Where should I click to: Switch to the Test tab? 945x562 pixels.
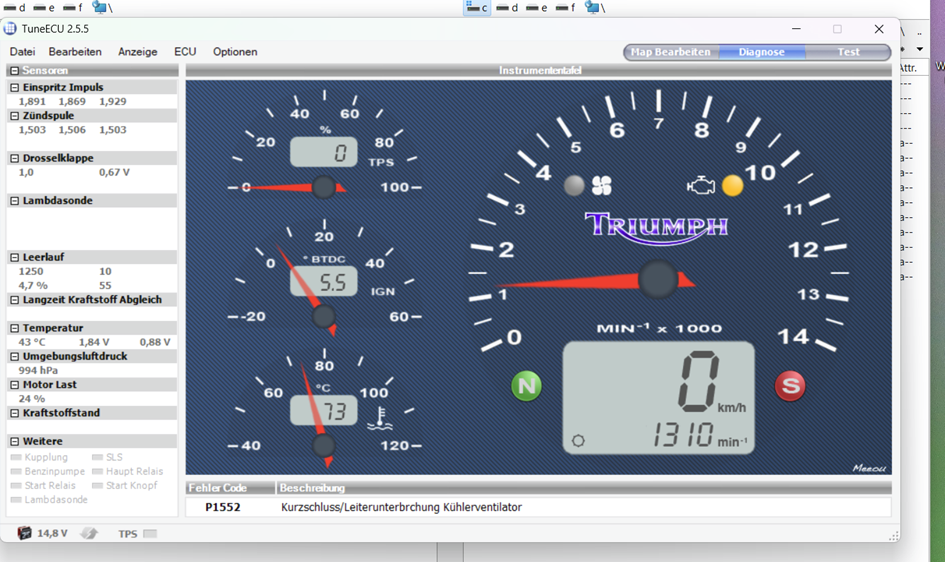click(x=848, y=52)
